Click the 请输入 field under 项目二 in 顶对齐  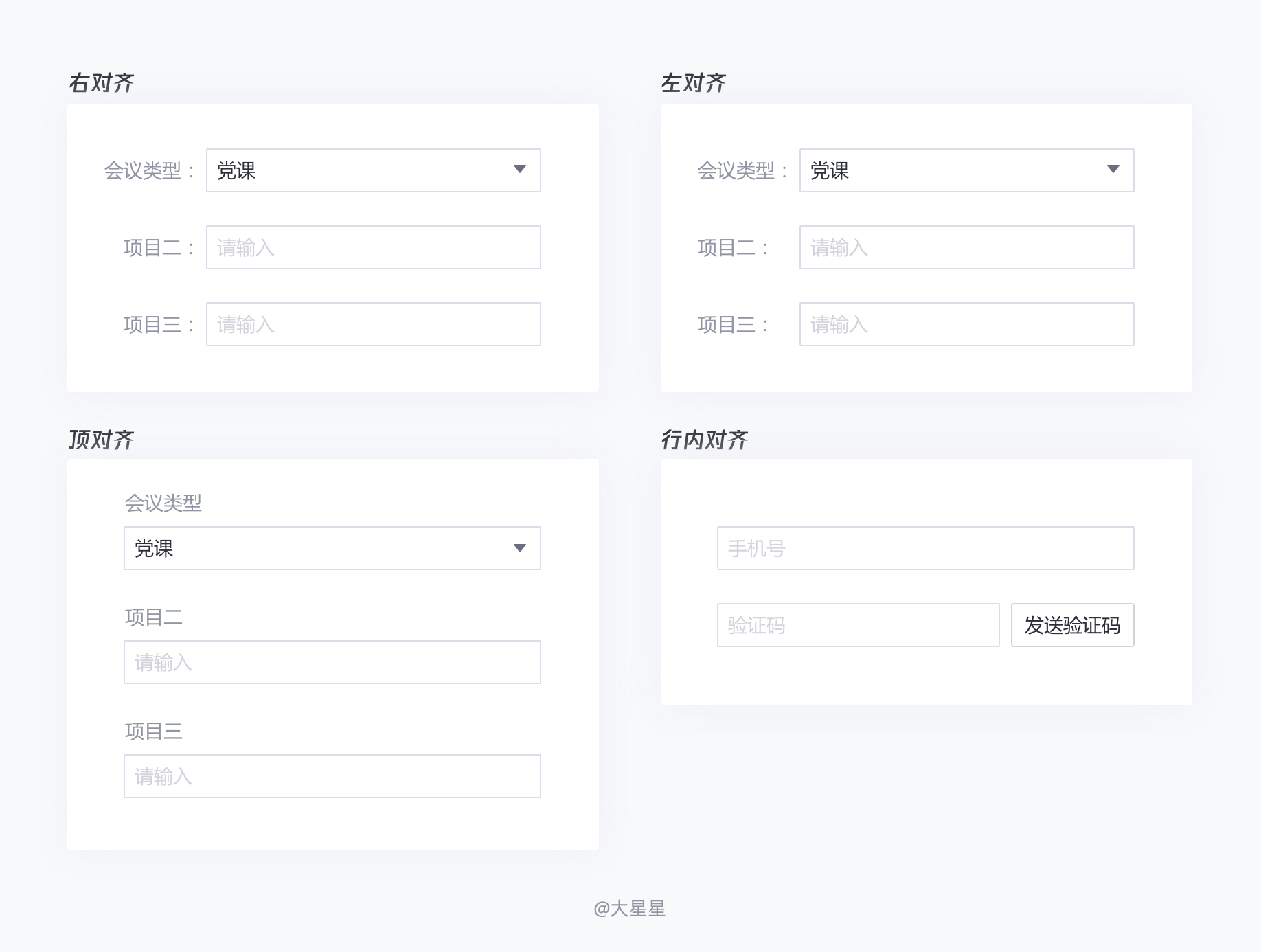pos(332,661)
